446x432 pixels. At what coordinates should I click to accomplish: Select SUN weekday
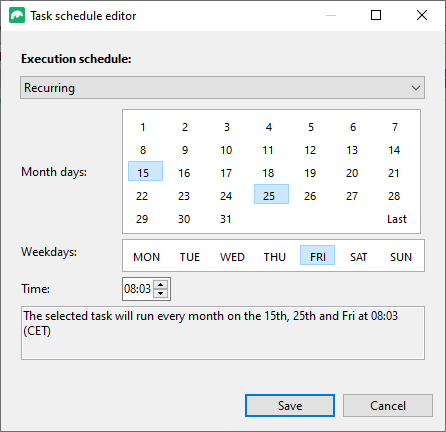click(401, 257)
